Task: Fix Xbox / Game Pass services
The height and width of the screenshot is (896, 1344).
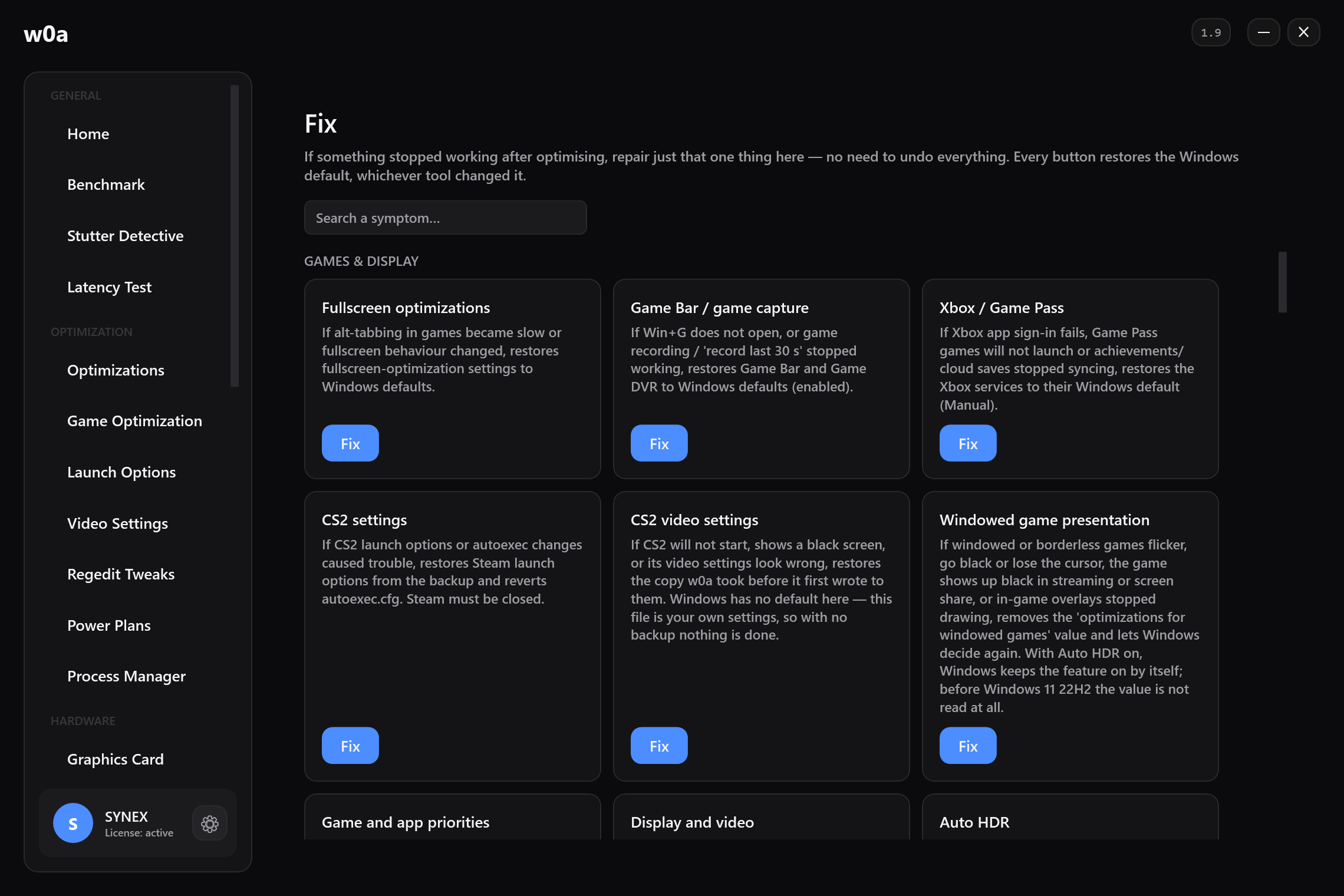Action: point(968,443)
